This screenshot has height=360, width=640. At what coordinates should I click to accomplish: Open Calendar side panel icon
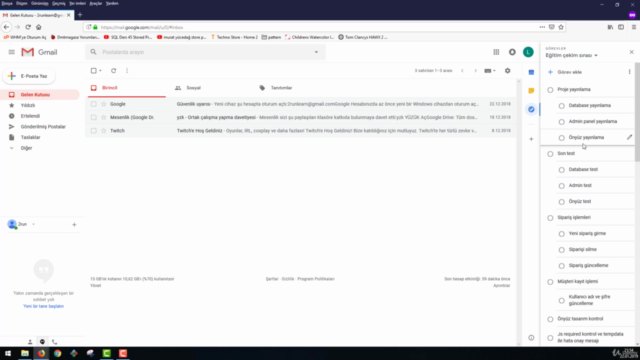[x=531, y=72]
